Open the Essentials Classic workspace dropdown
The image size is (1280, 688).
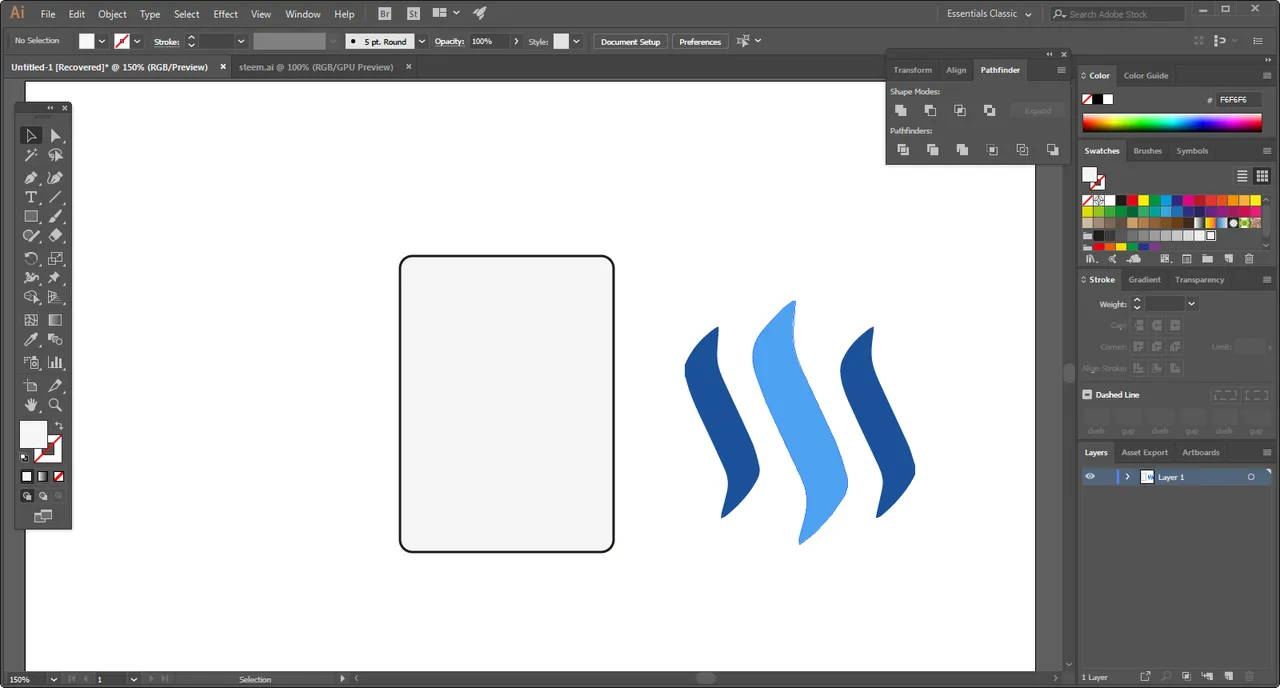pos(989,14)
